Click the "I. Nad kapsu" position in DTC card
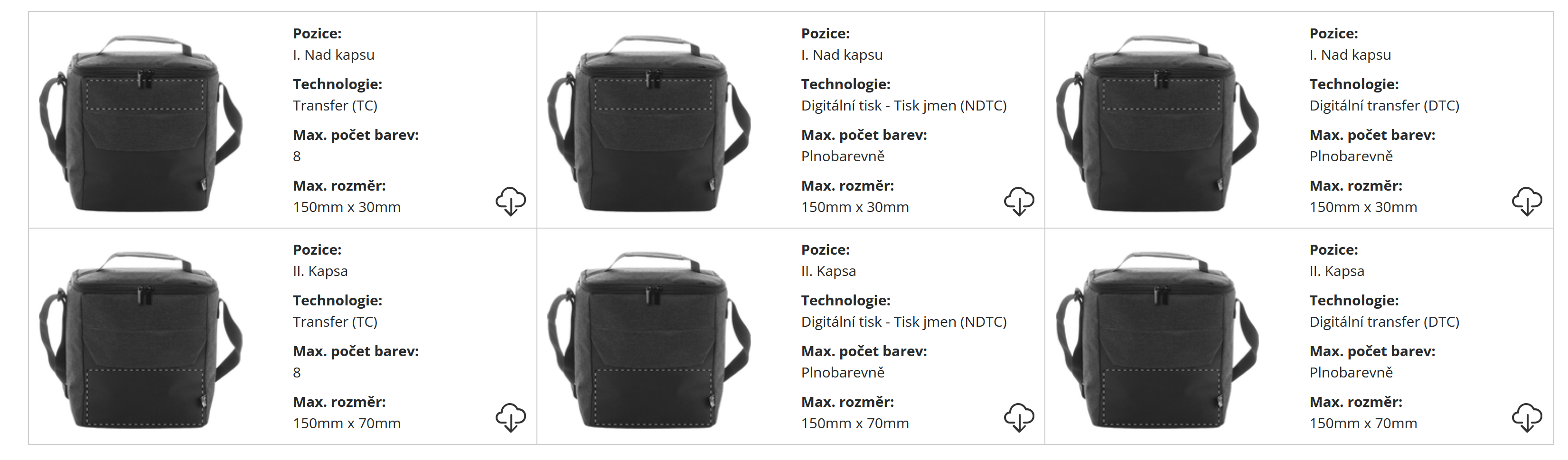Image resolution: width=1568 pixels, height=460 pixels. [1350, 55]
